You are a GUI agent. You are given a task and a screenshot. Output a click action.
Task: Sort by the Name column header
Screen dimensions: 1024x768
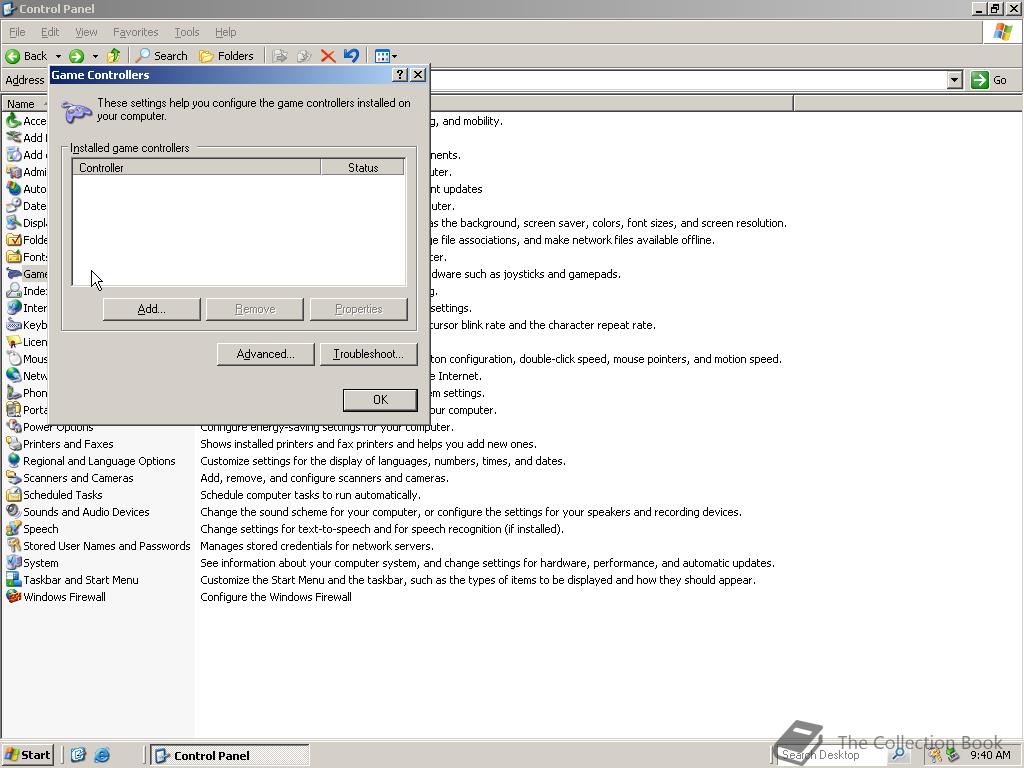[25, 104]
